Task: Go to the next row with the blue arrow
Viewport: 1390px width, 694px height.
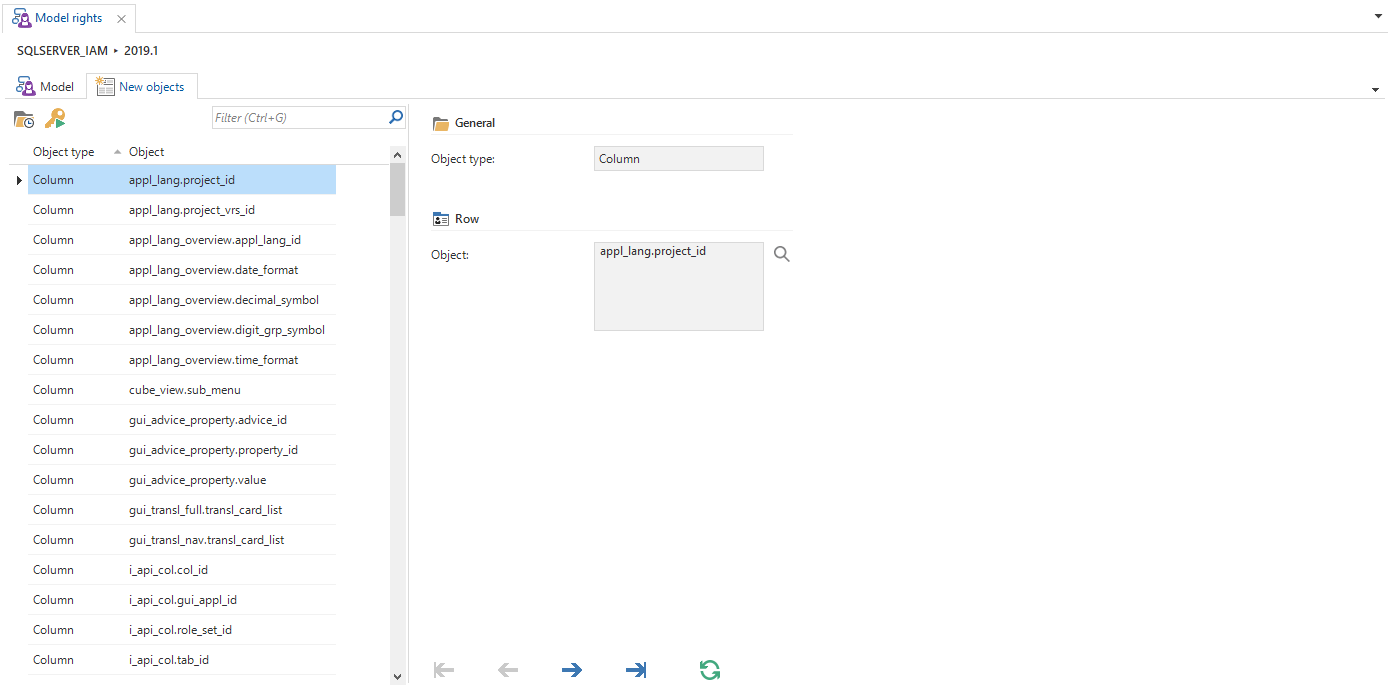Action: tap(572, 670)
